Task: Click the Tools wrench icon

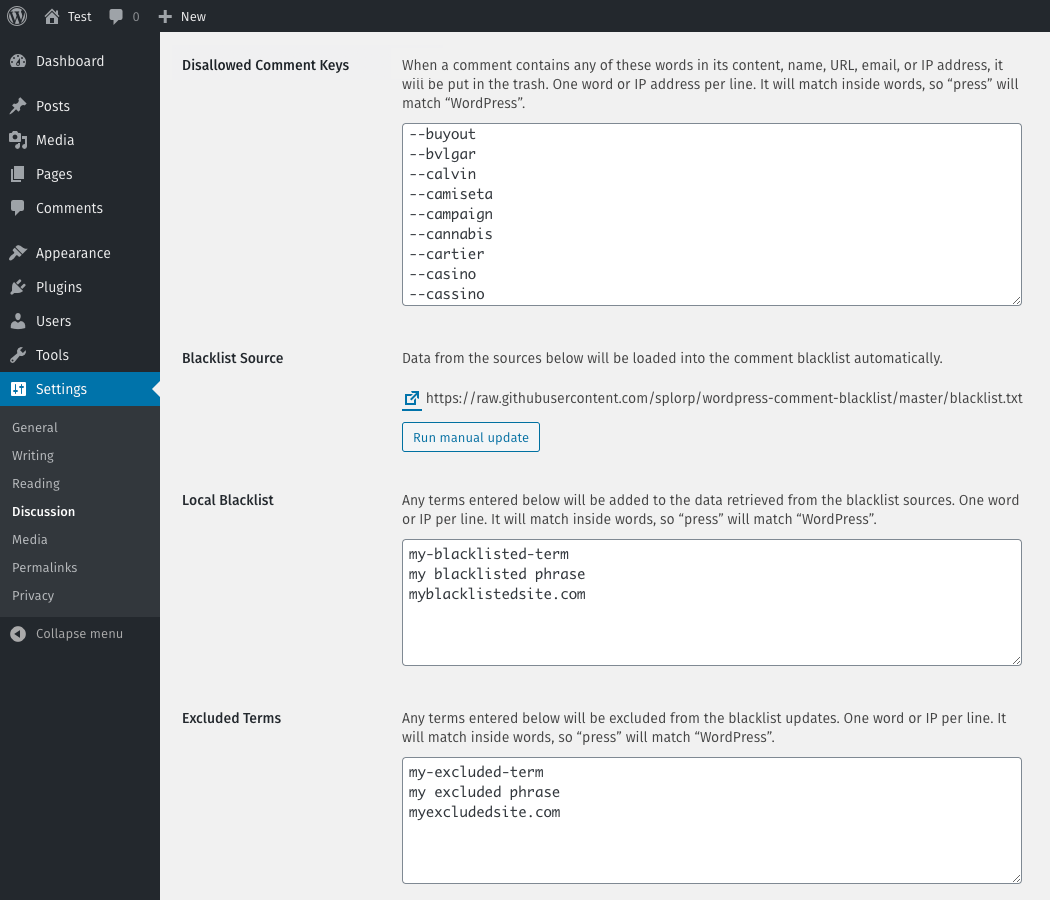Action: (x=18, y=355)
